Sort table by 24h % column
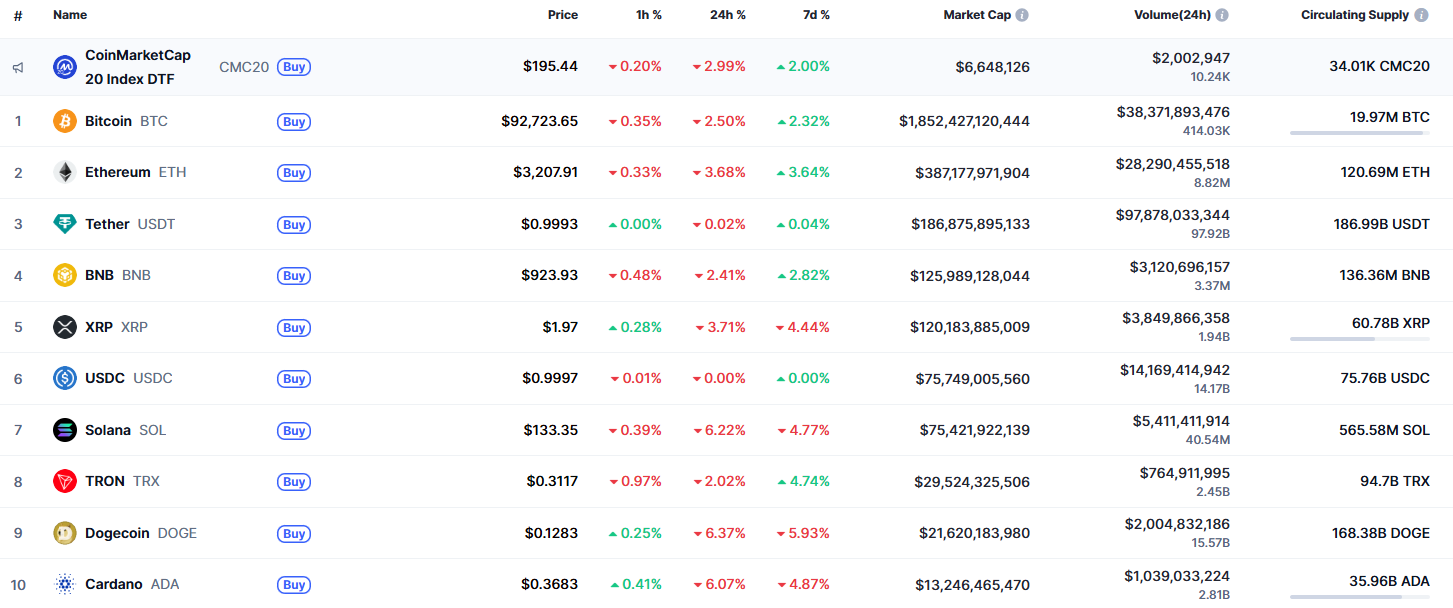This screenshot has width=1453, height=608. tap(727, 15)
